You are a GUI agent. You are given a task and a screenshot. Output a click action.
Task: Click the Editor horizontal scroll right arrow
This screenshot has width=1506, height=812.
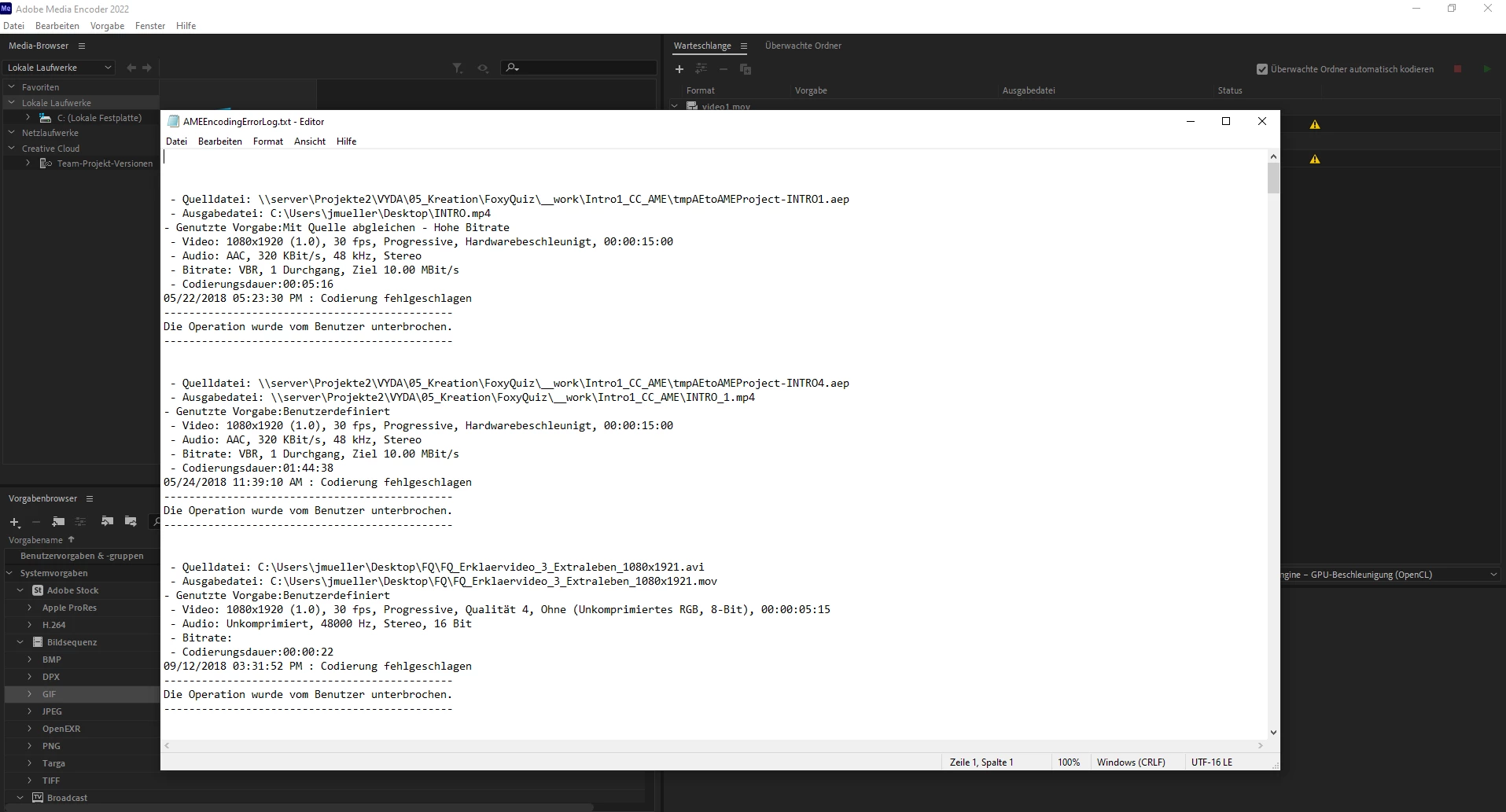tap(1261, 746)
